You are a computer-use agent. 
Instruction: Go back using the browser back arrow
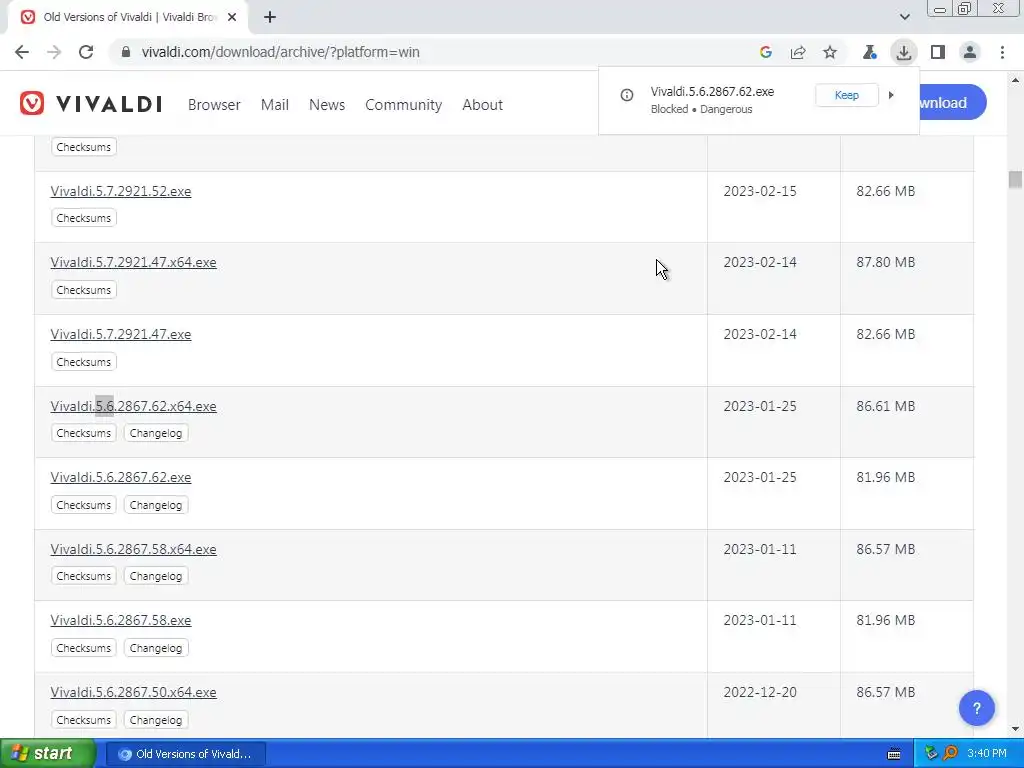click(22, 52)
